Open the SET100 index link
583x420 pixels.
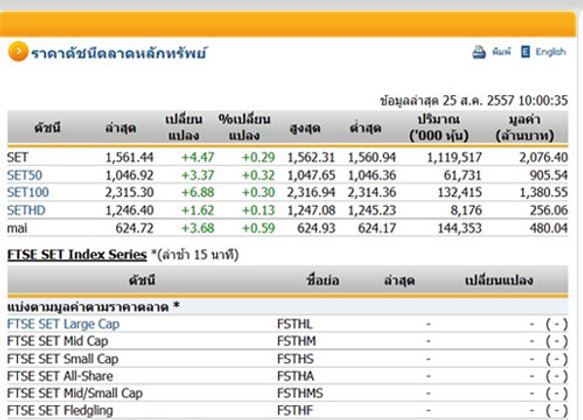(x=28, y=193)
